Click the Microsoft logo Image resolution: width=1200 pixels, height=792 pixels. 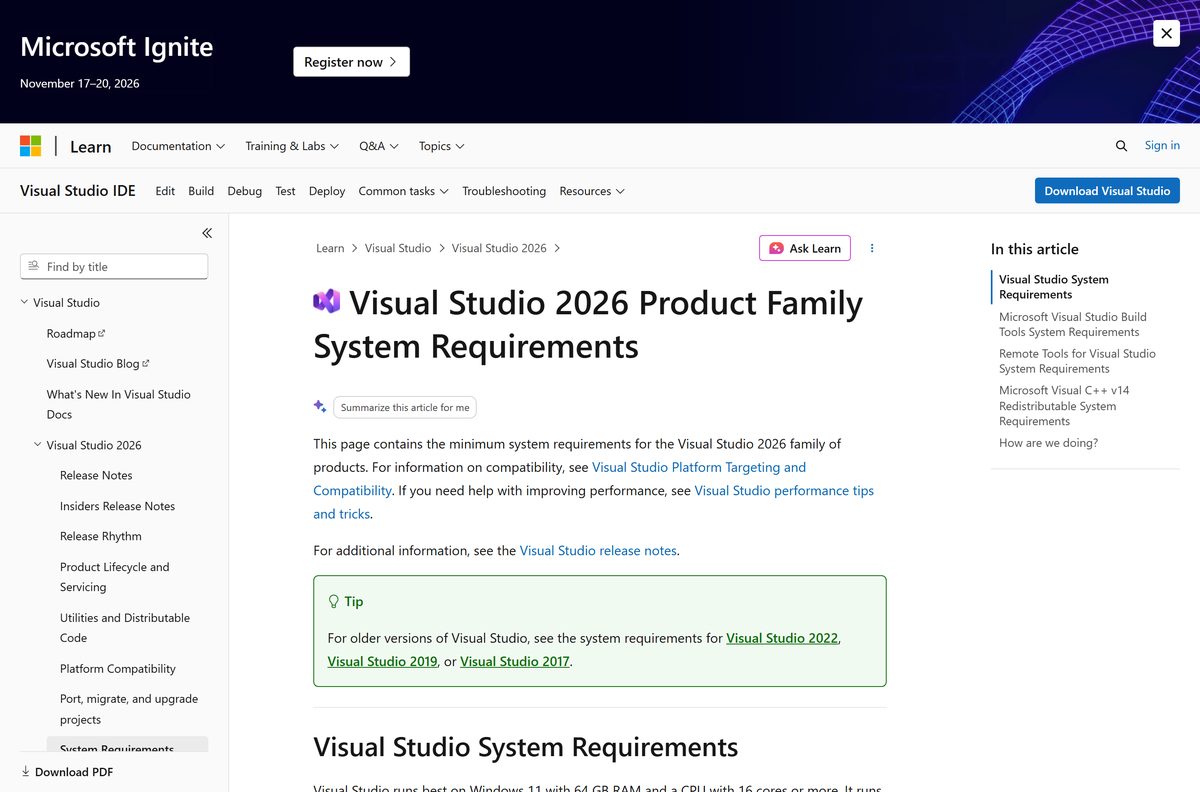coord(31,146)
